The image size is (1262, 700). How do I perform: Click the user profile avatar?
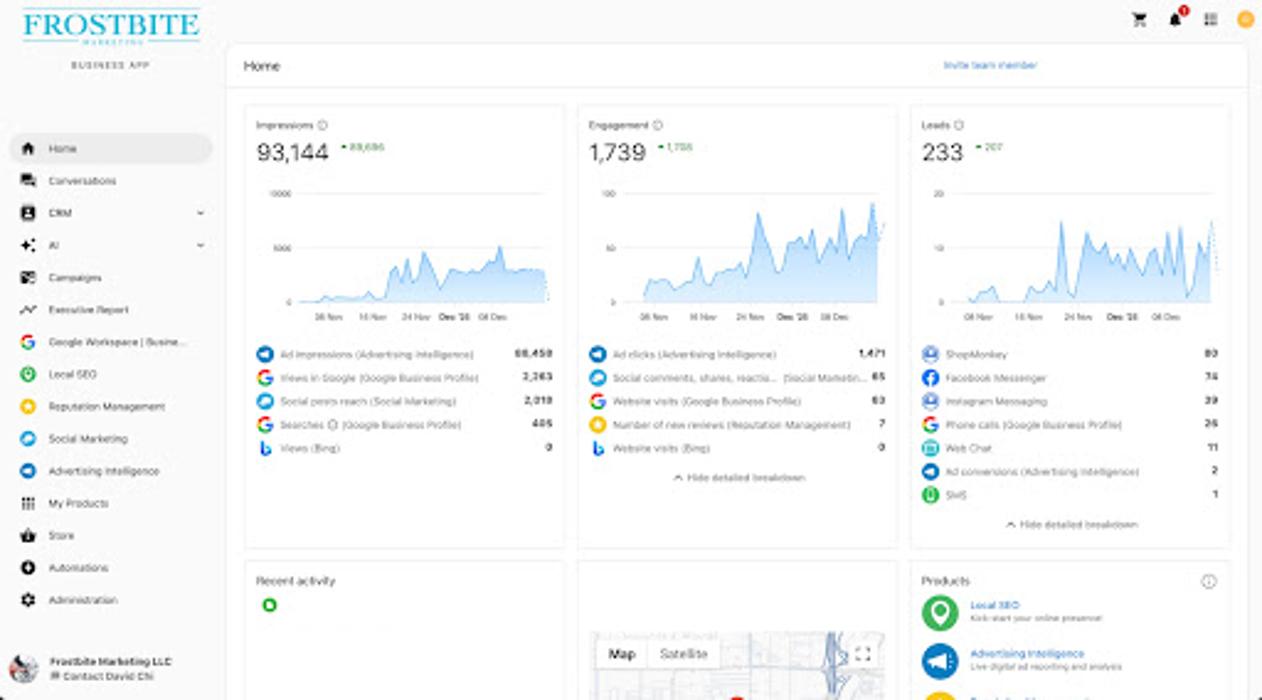click(1245, 19)
